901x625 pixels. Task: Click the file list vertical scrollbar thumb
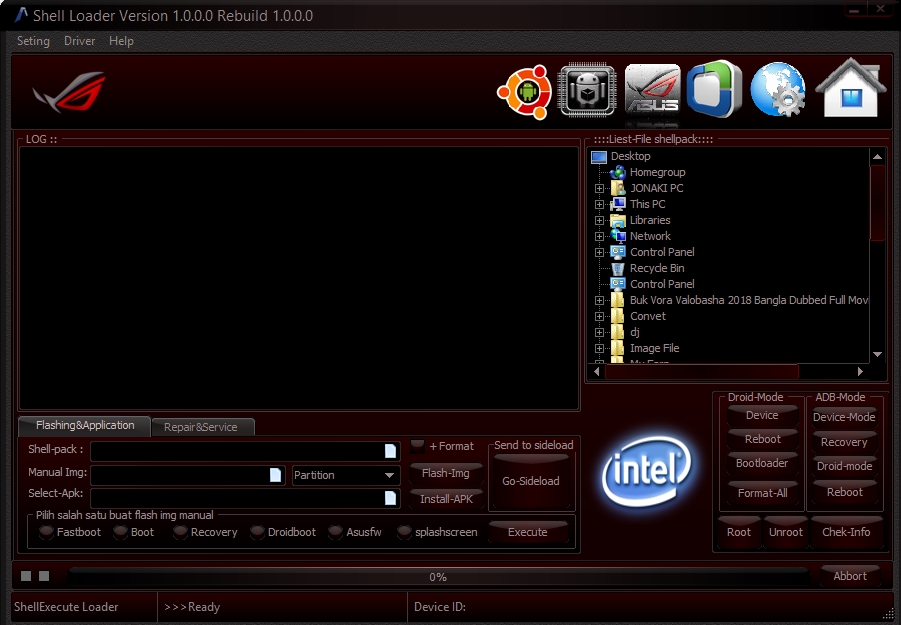[x=877, y=203]
